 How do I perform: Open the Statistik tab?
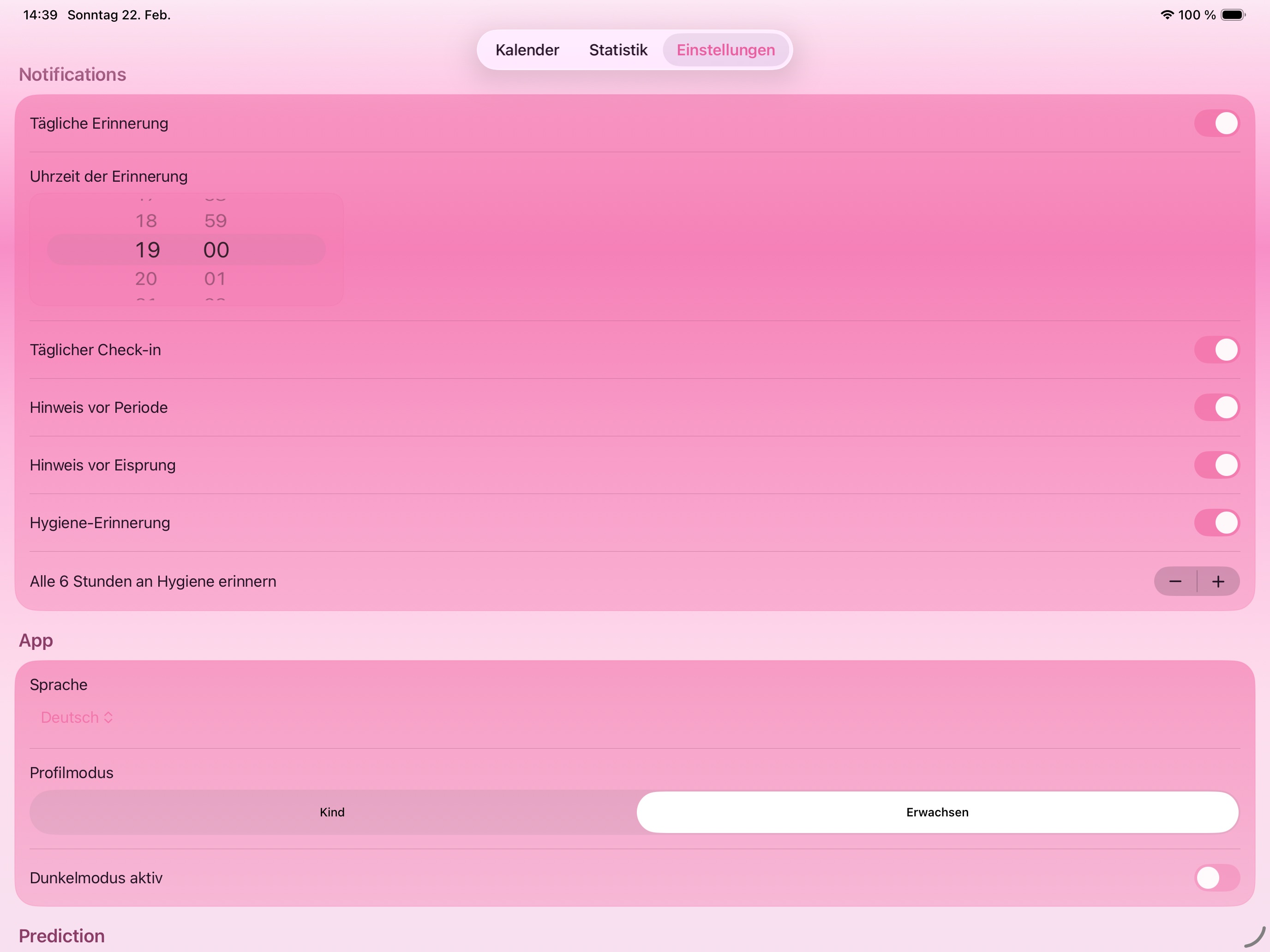(618, 50)
